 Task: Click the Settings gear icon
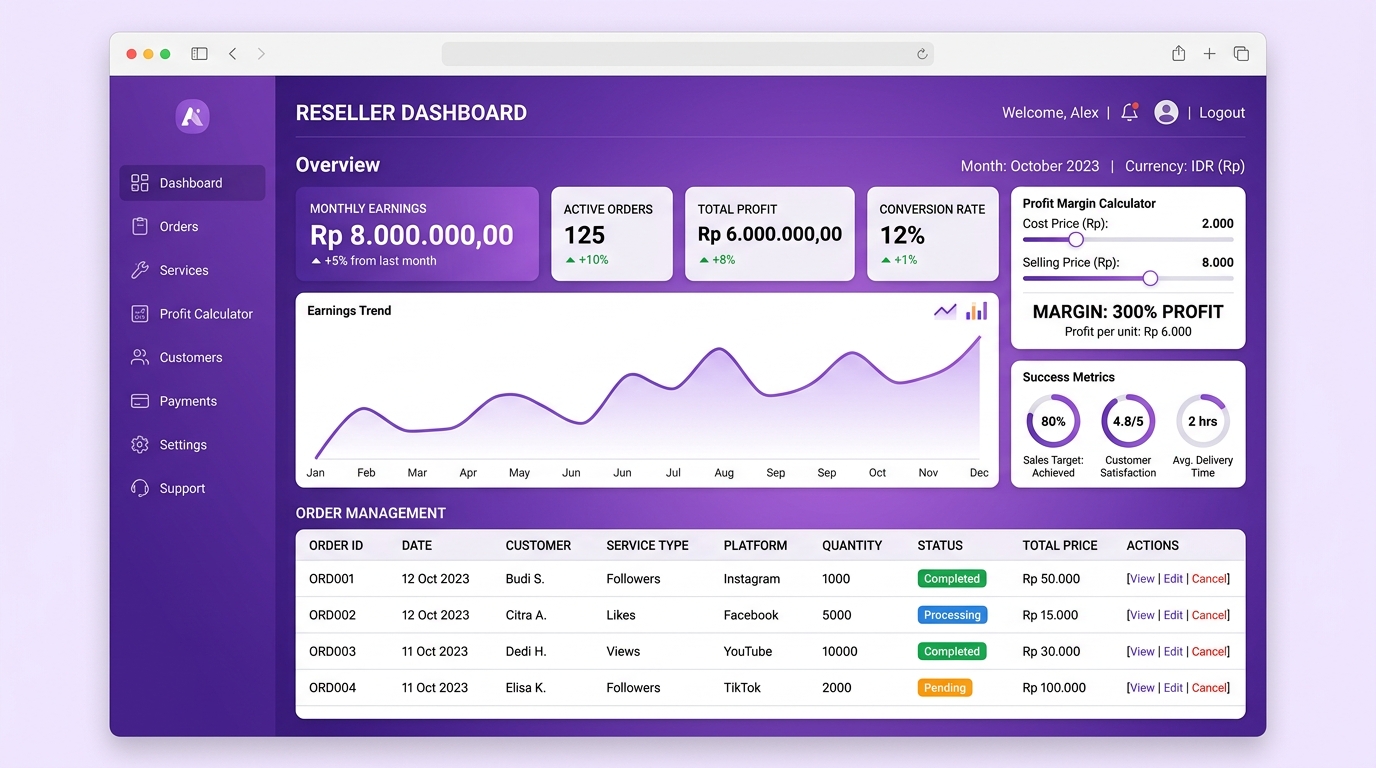coord(140,445)
